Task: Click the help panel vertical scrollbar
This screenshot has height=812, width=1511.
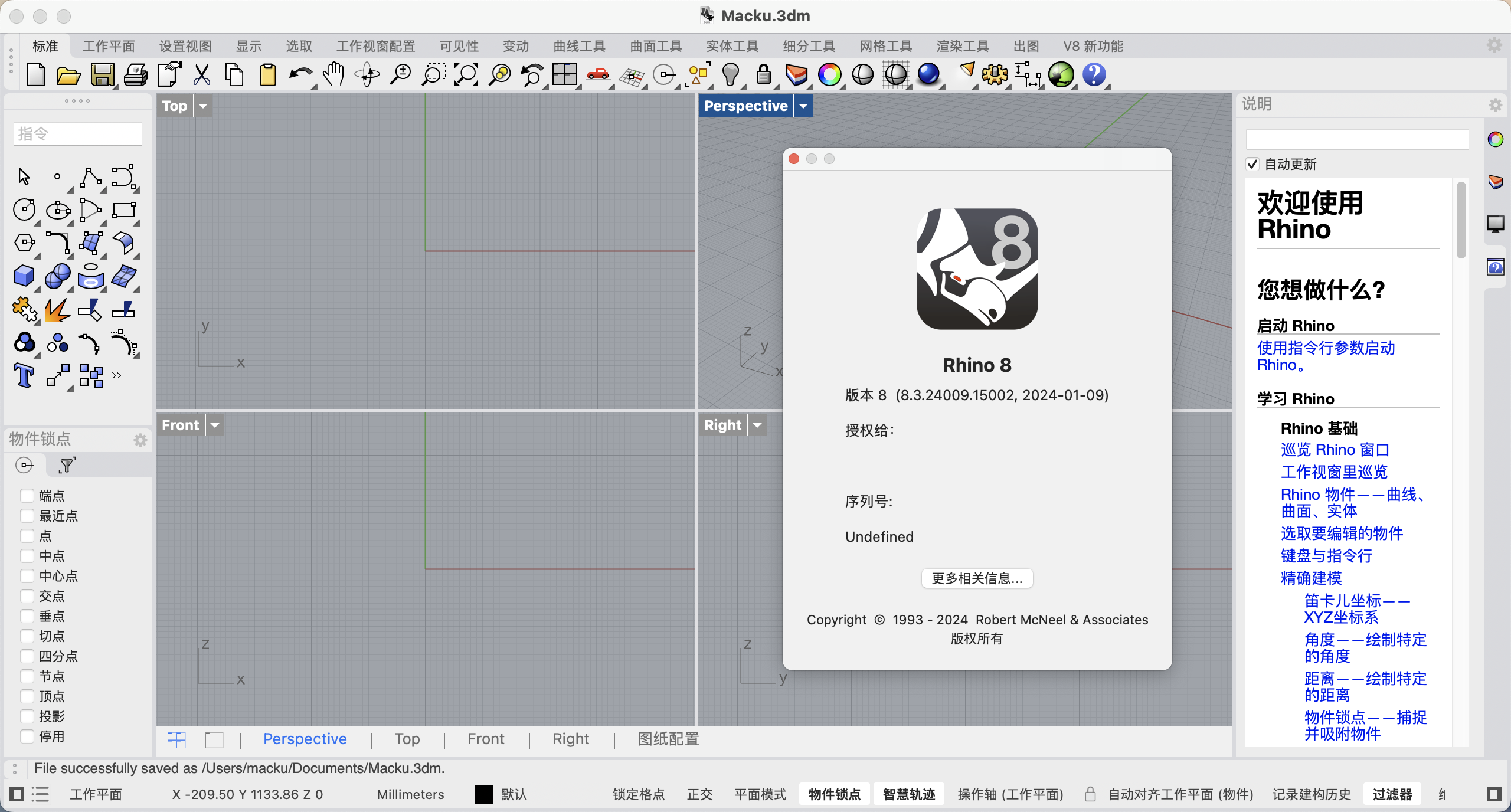Action: click(1461, 220)
